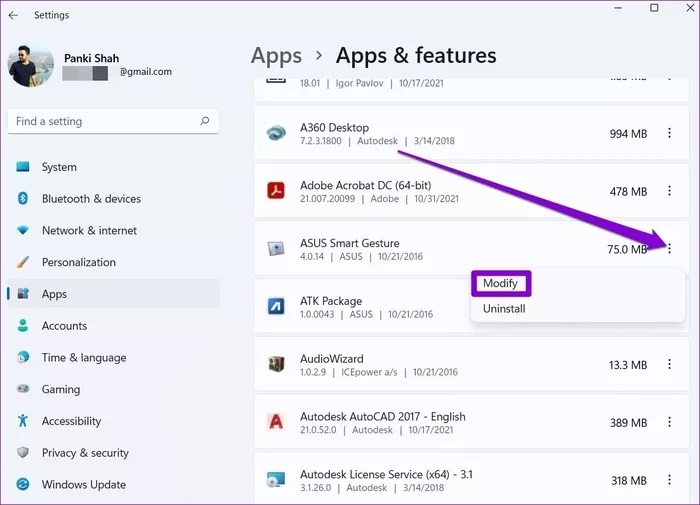
Task: Minimize the Settings window
Action: [x=618, y=8]
